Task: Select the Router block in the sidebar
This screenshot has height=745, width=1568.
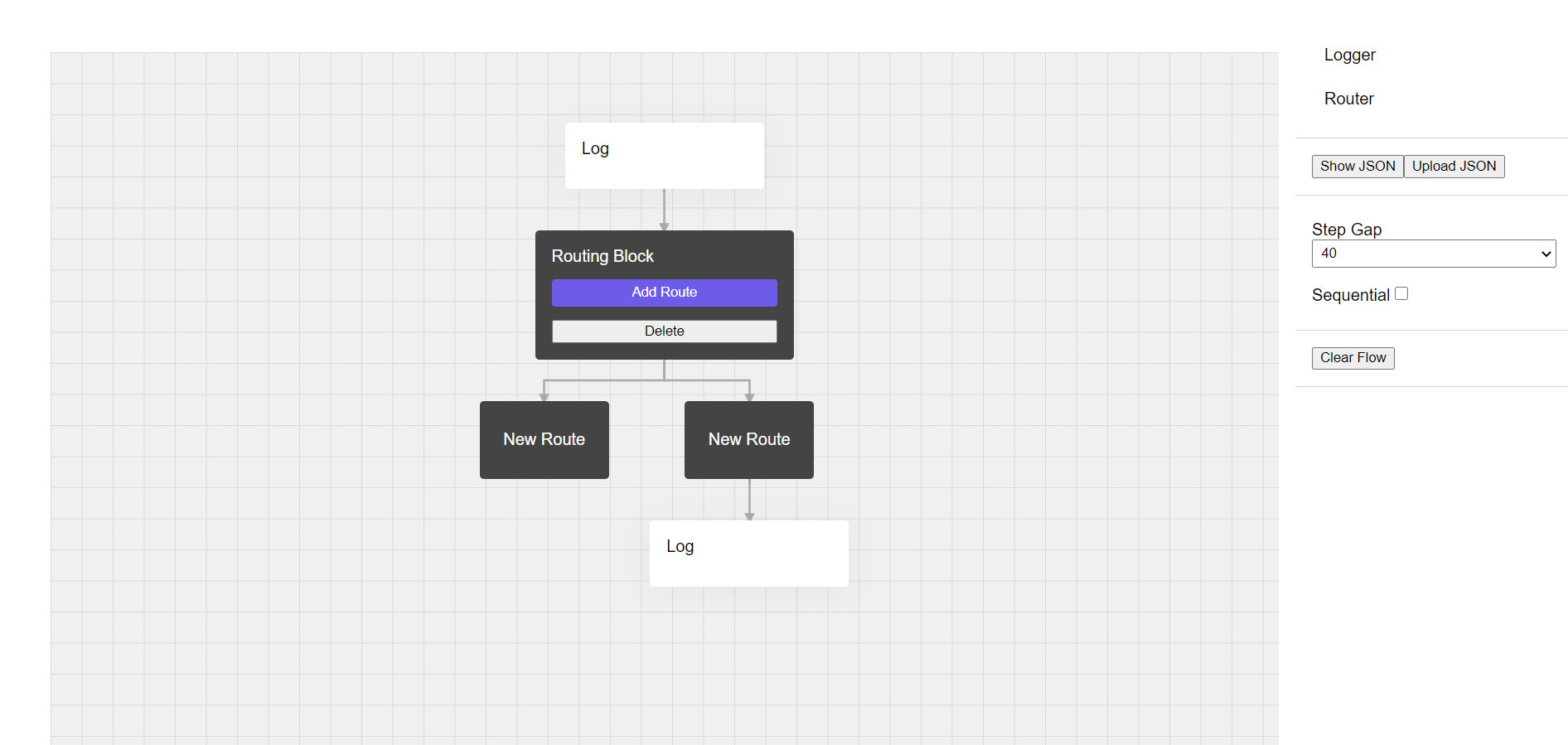Action: point(1348,99)
